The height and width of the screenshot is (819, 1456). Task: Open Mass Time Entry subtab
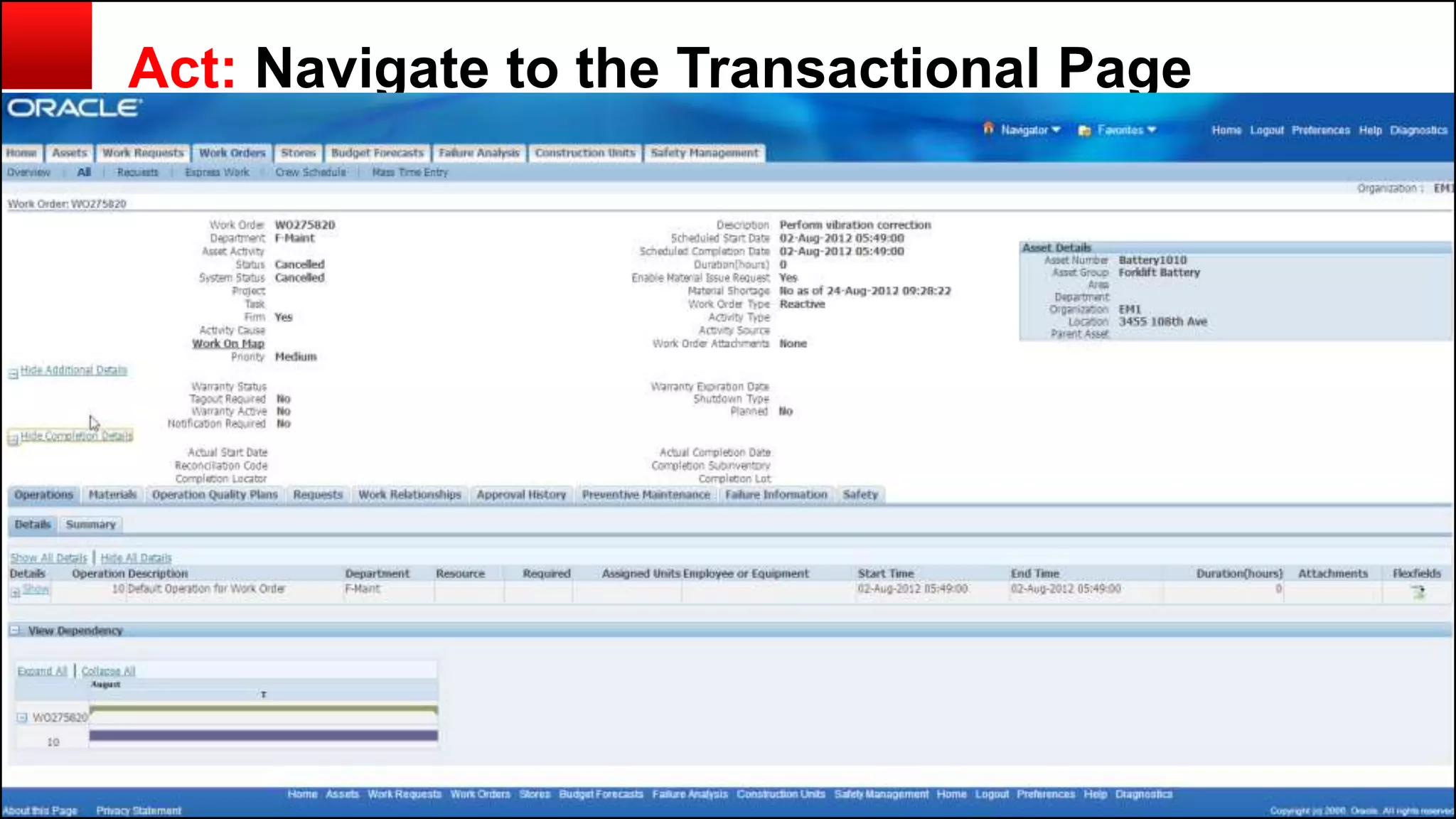pyautogui.click(x=410, y=173)
